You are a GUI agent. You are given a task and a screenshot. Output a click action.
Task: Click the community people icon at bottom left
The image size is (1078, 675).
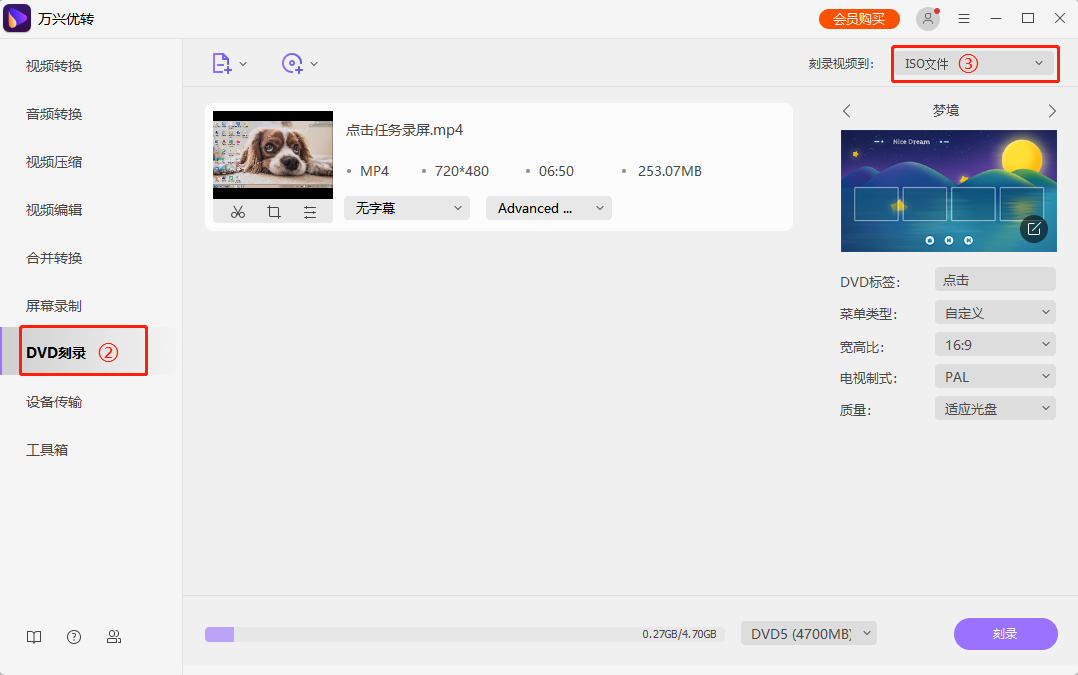pyautogui.click(x=114, y=636)
